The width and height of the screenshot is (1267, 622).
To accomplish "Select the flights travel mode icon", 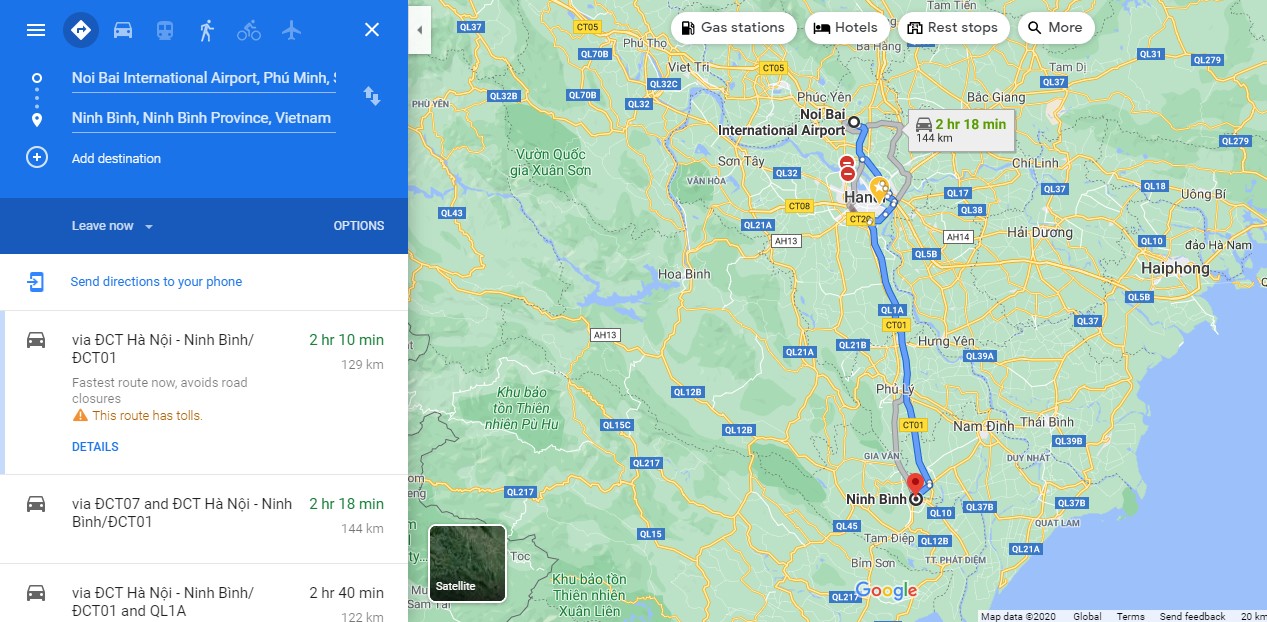I will [291, 30].
